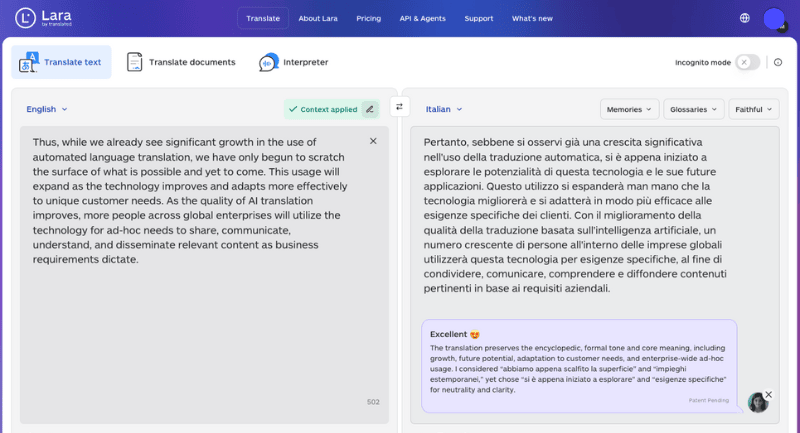Viewport: 800px width, 433px height.
Task: Click the Translate text icon
Action: [x=29, y=62]
